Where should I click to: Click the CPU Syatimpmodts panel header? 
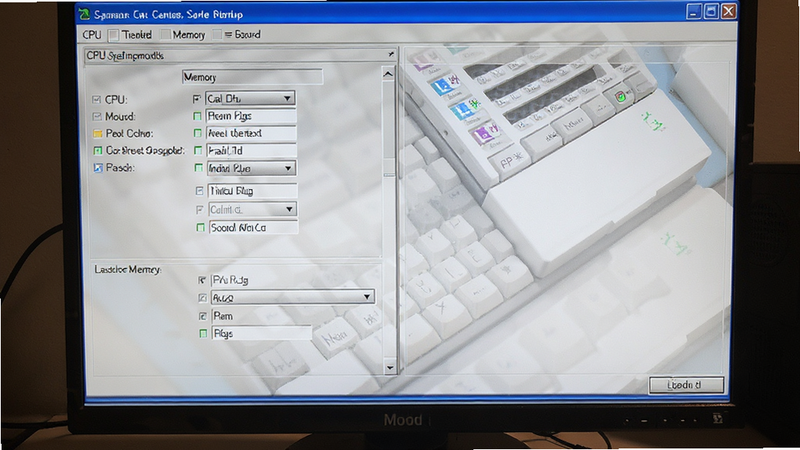tap(240, 55)
